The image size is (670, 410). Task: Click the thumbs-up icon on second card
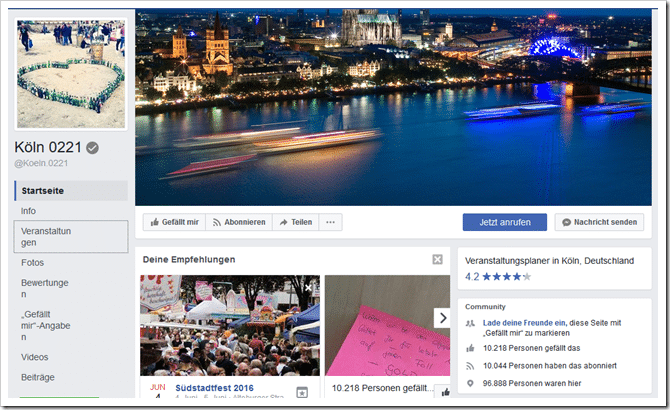(445, 392)
